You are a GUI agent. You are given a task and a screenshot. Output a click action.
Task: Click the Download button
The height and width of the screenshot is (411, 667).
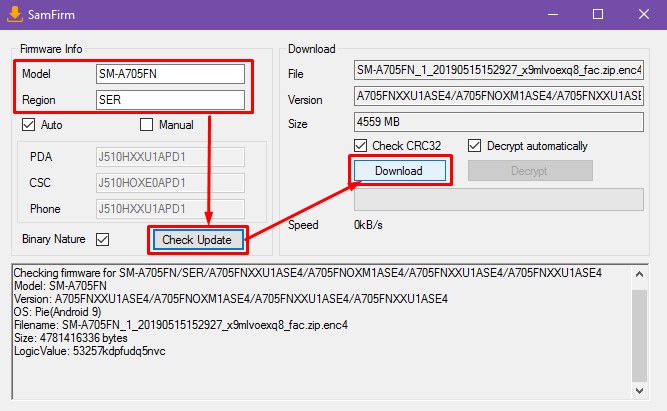399,171
